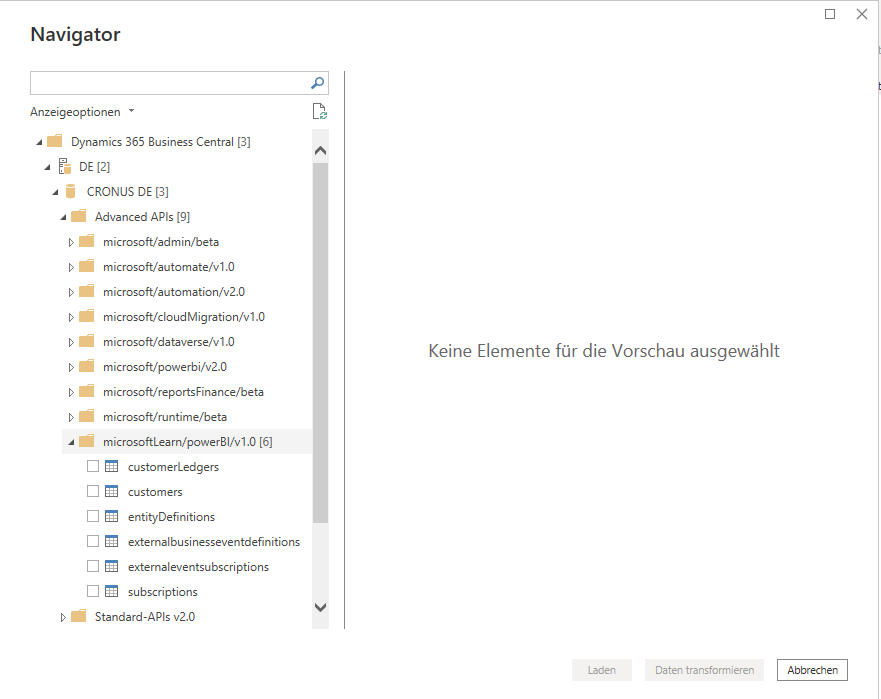Tick the subscriptions checkbox
The image size is (881, 699).
(x=93, y=591)
